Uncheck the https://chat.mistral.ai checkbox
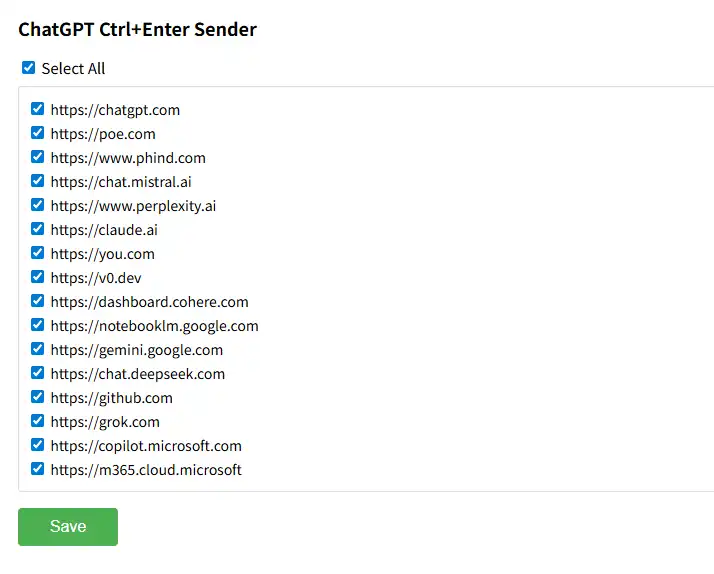 point(38,181)
